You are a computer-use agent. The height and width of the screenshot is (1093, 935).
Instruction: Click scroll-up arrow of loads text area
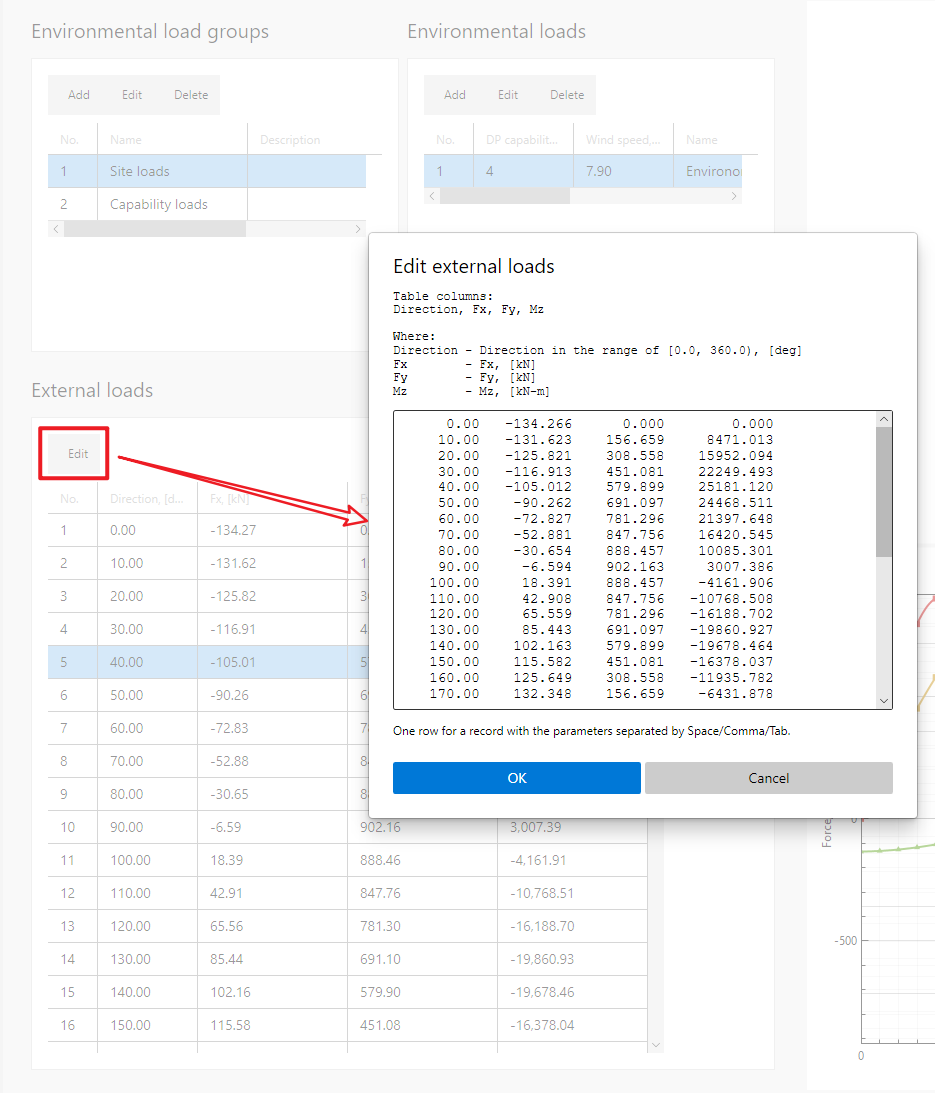[x=884, y=419]
